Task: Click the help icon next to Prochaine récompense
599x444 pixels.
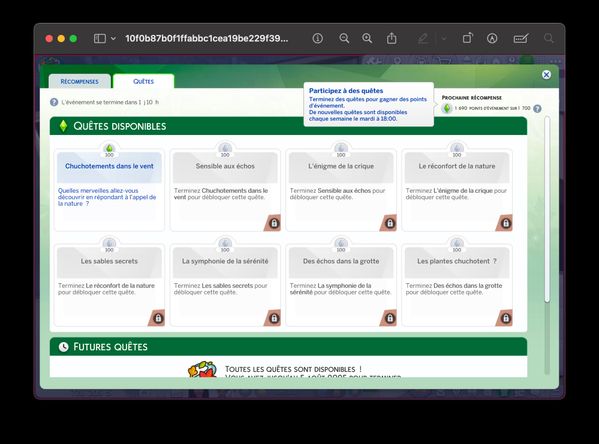Action: tap(537, 109)
